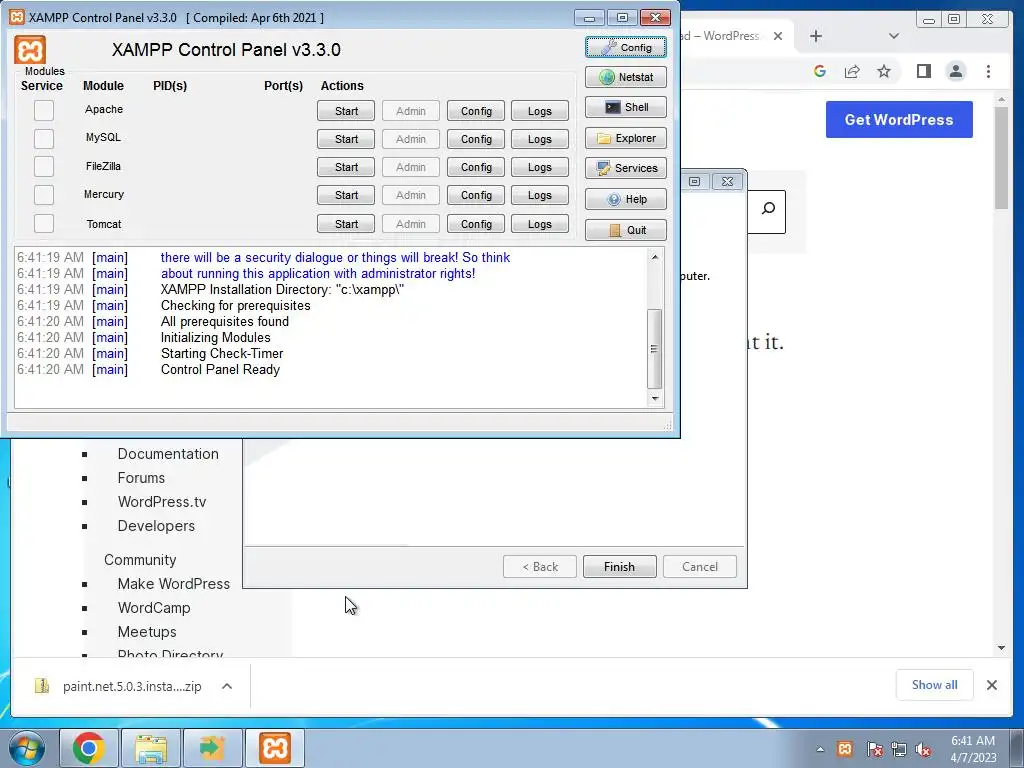1024x768 pixels.
Task: Quit the XAMPP Control Panel
Action: tap(626, 230)
